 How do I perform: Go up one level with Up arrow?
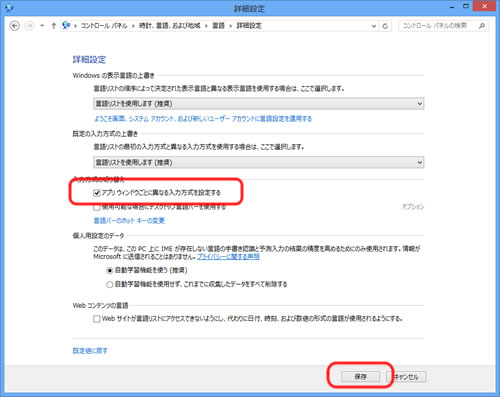coord(53,26)
